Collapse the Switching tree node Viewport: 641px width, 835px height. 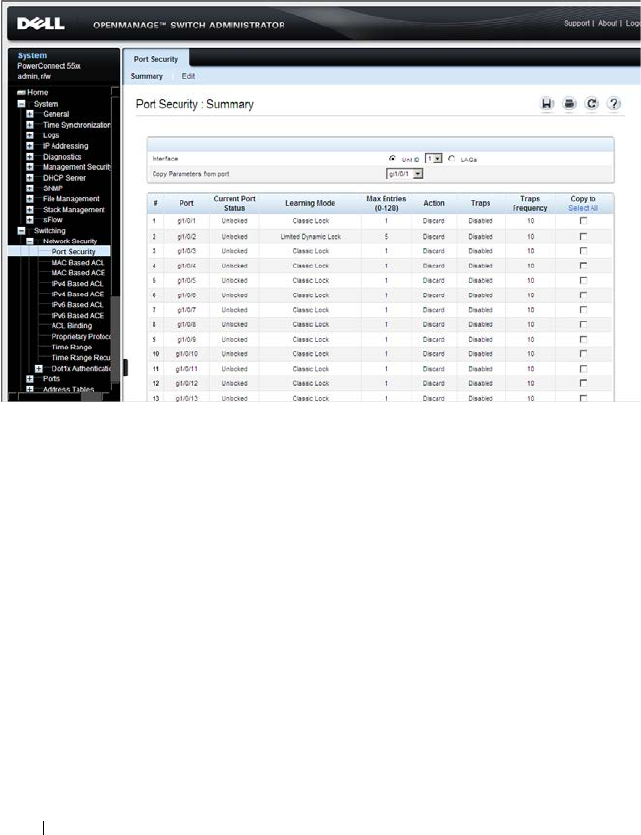tap(21, 231)
